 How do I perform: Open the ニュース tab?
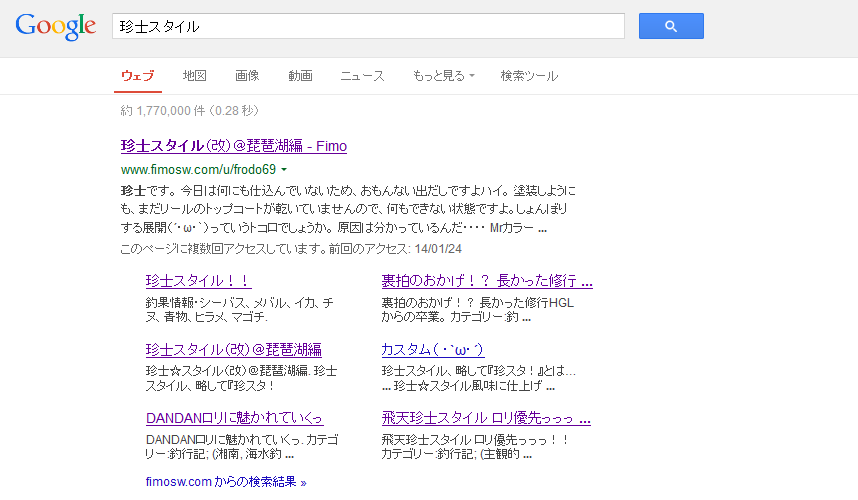pos(362,76)
